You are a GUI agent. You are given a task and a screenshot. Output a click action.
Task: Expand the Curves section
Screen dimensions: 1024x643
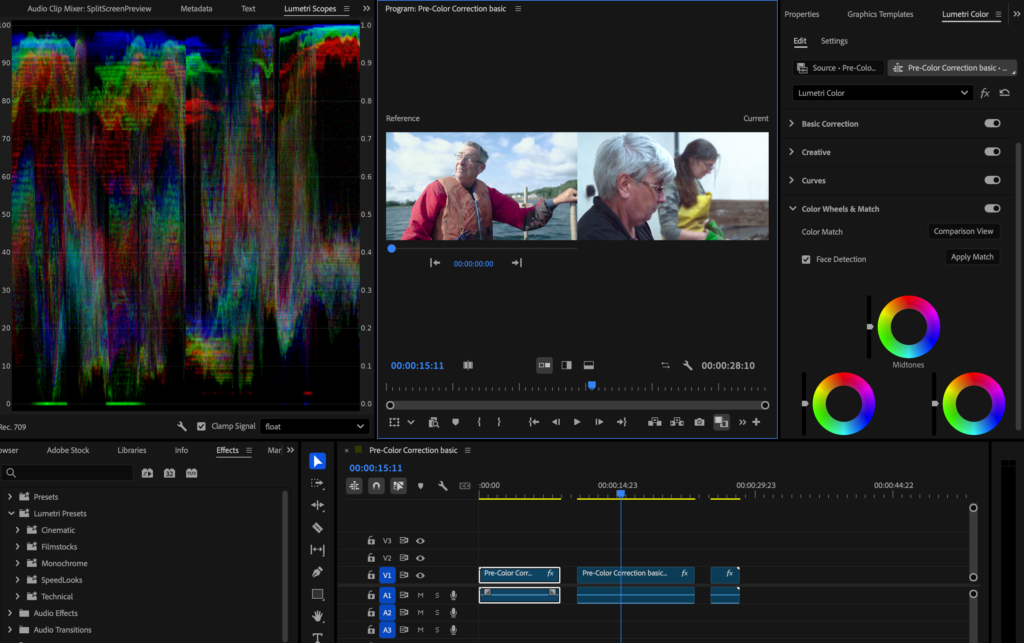pos(792,181)
